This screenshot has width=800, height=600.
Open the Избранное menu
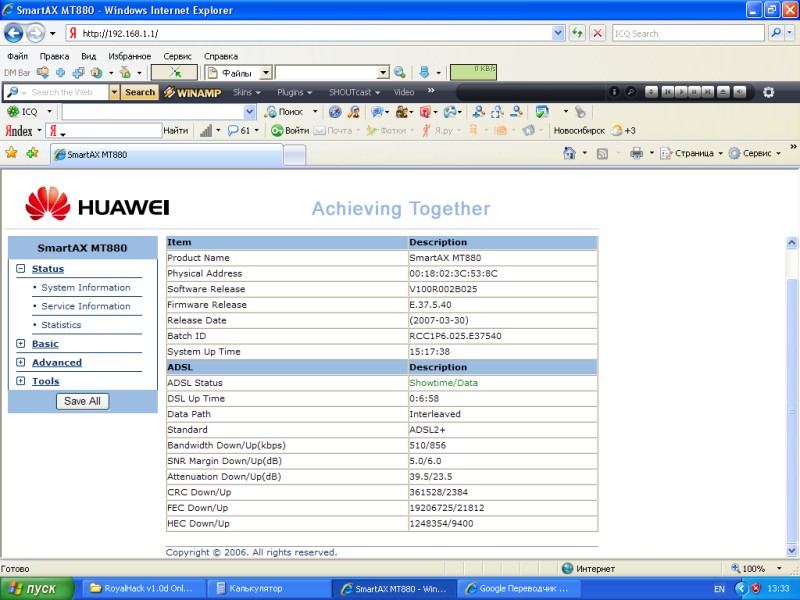(x=130, y=56)
